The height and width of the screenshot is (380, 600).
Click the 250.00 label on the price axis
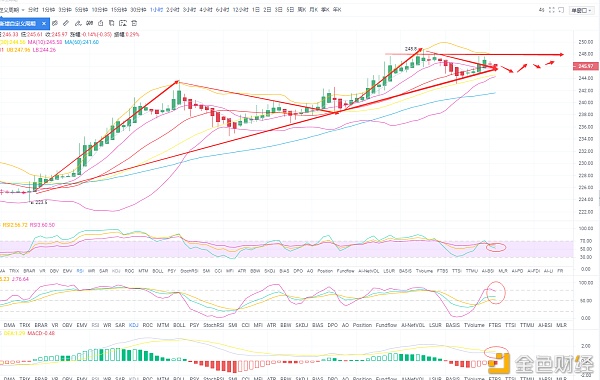click(586, 42)
